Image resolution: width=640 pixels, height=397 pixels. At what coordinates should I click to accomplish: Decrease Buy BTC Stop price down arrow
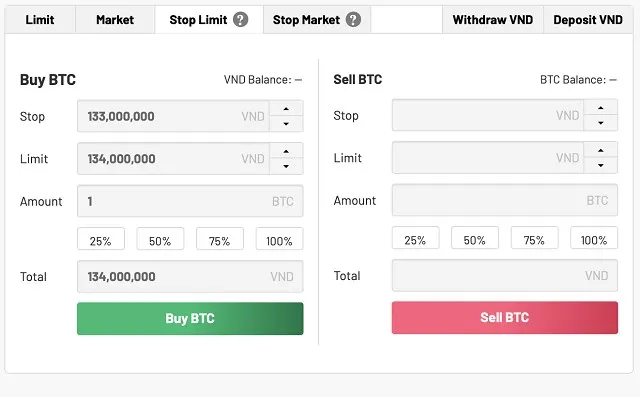tap(286, 124)
